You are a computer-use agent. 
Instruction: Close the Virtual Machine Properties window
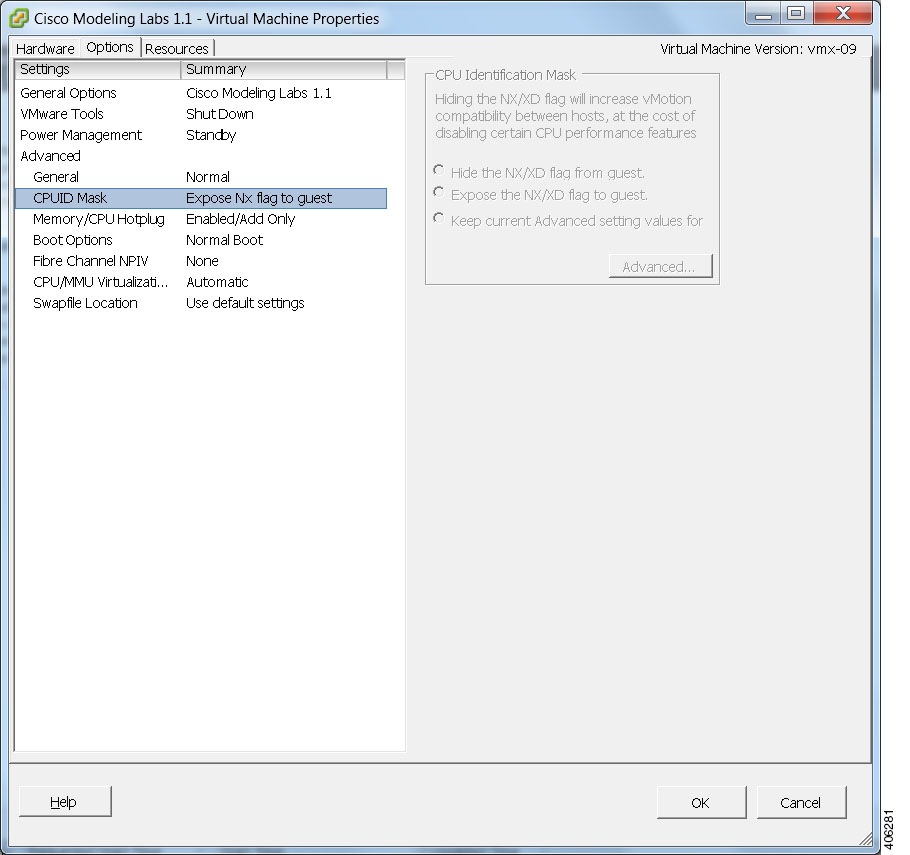pyautogui.click(x=843, y=13)
